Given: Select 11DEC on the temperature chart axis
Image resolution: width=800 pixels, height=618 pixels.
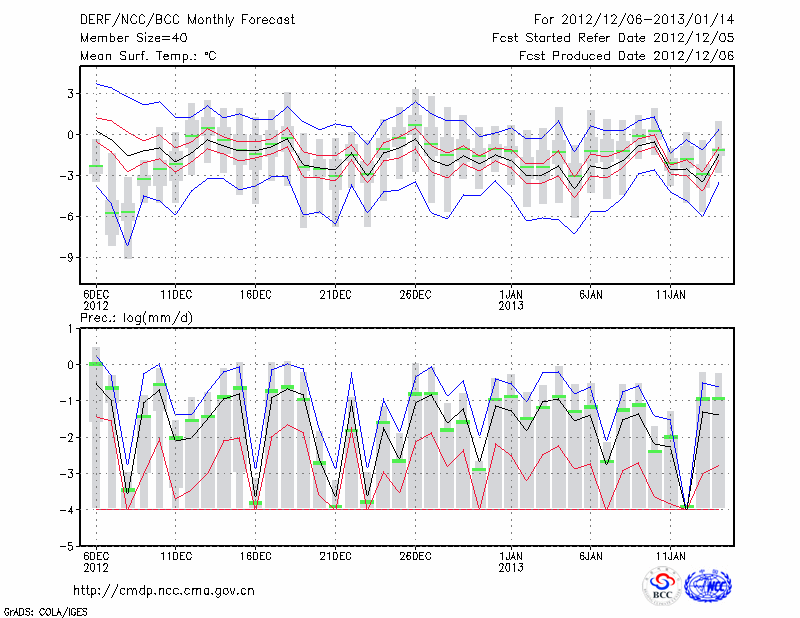Looking at the screenshot, I should click(x=175, y=294).
